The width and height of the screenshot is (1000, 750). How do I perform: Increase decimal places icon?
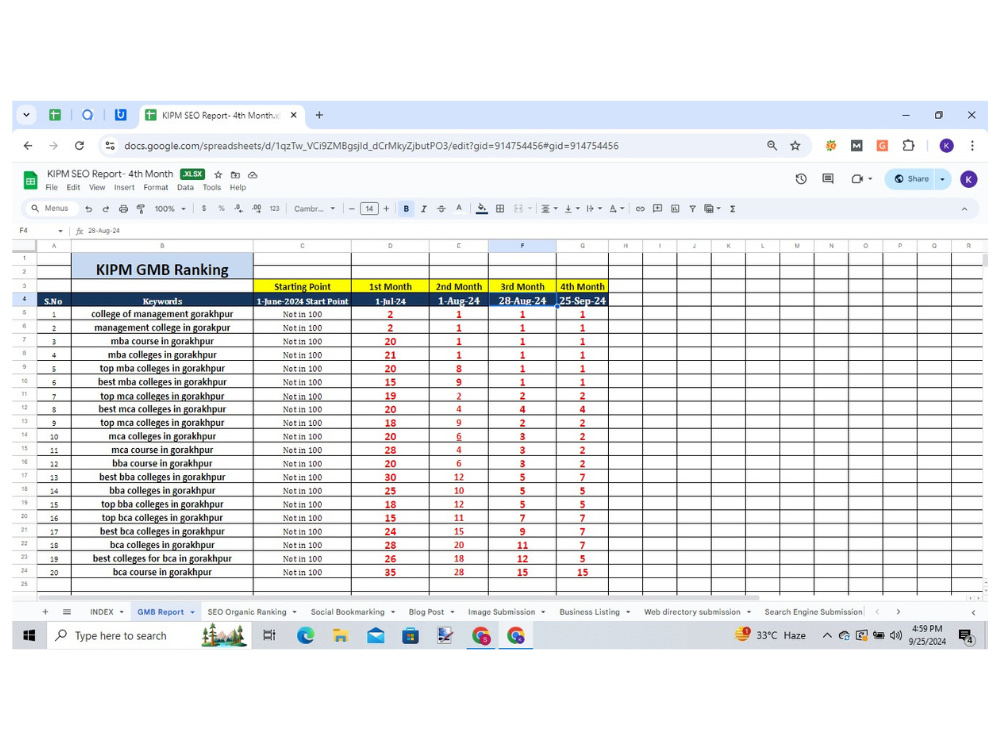(256, 209)
